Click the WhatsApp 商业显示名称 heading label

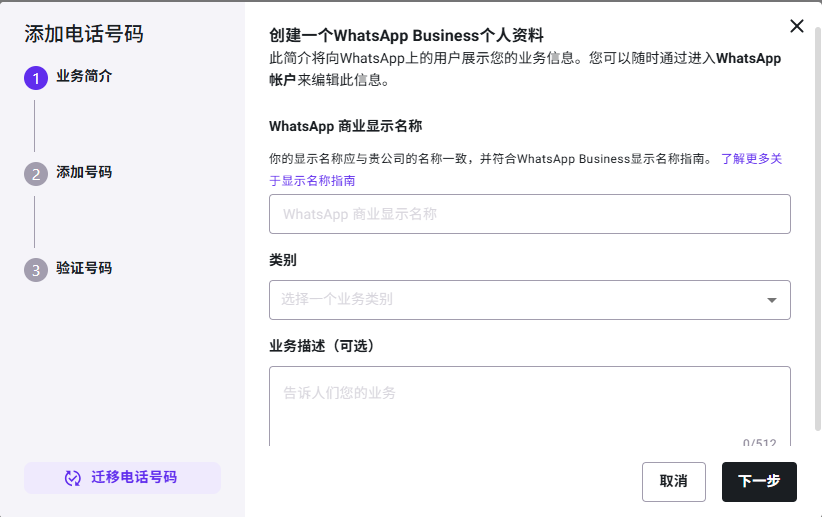[345, 126]
